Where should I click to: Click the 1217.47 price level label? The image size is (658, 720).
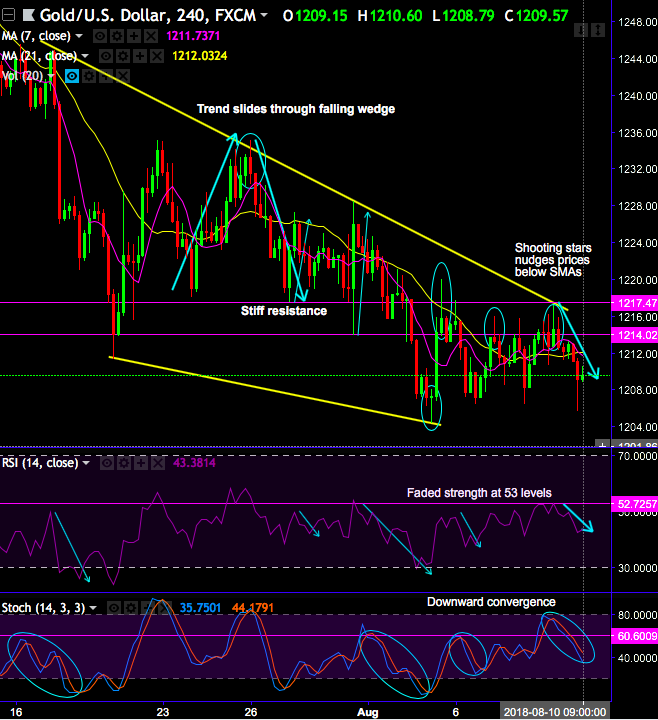(635, 303)
